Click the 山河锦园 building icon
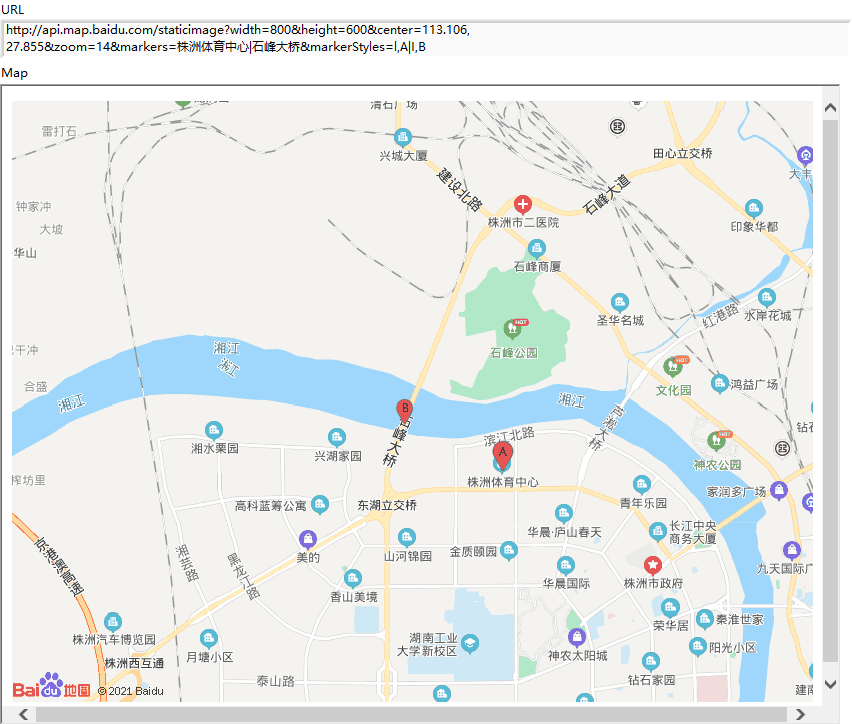 coord(406,538)
